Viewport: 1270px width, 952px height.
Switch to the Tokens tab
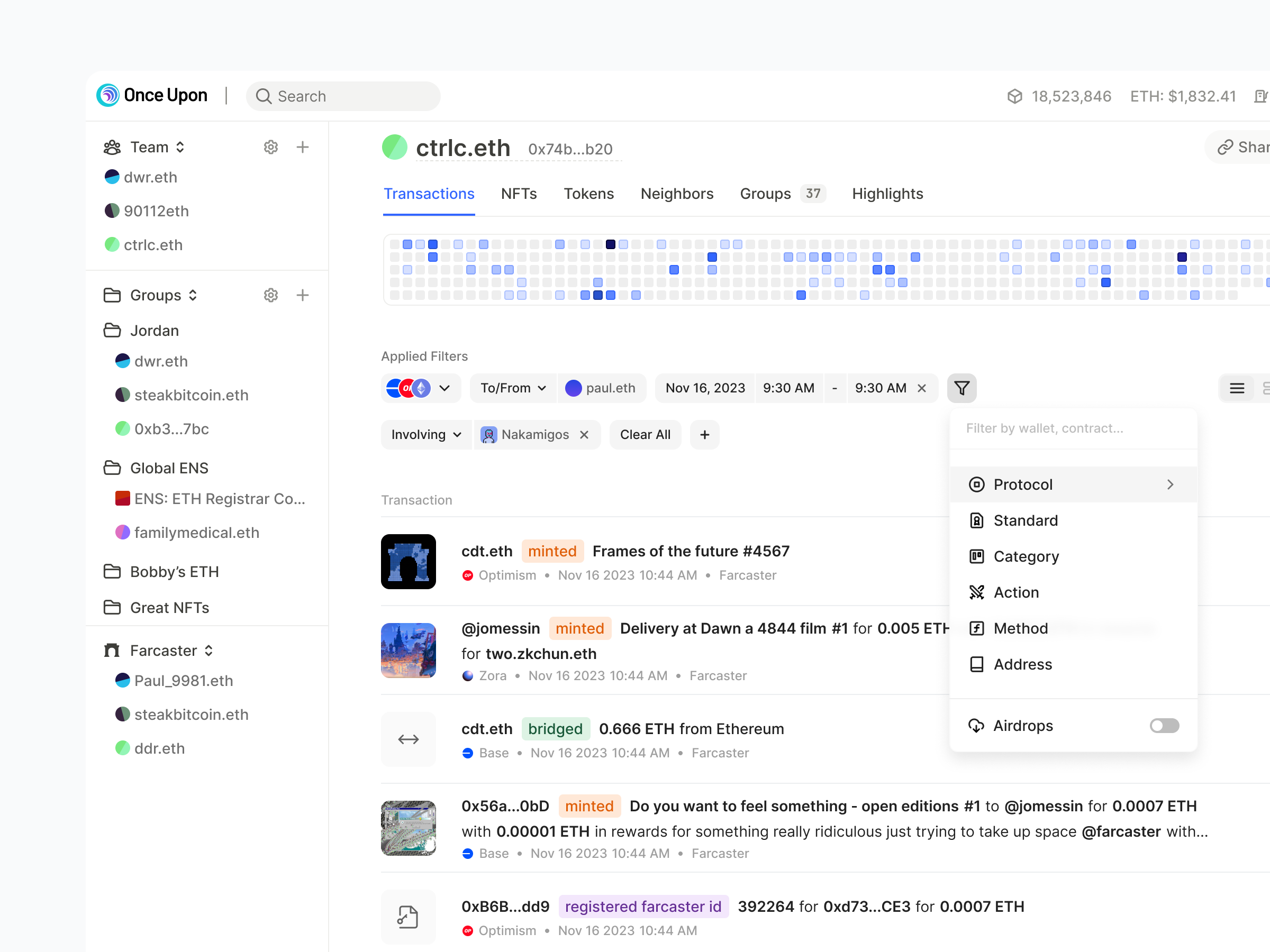click(x=588, y=194)
